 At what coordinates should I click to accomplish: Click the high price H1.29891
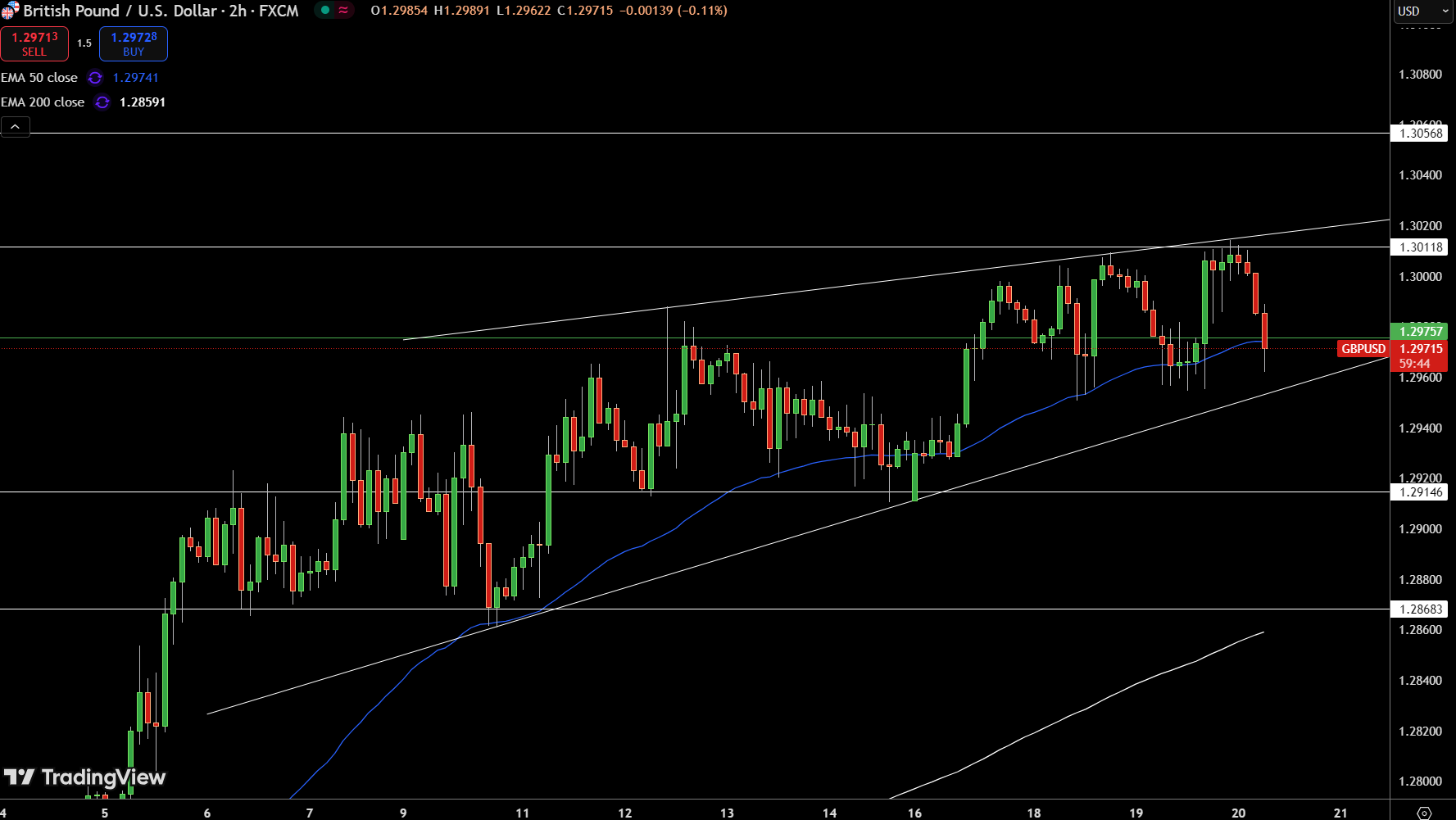[x=462, y=11]
